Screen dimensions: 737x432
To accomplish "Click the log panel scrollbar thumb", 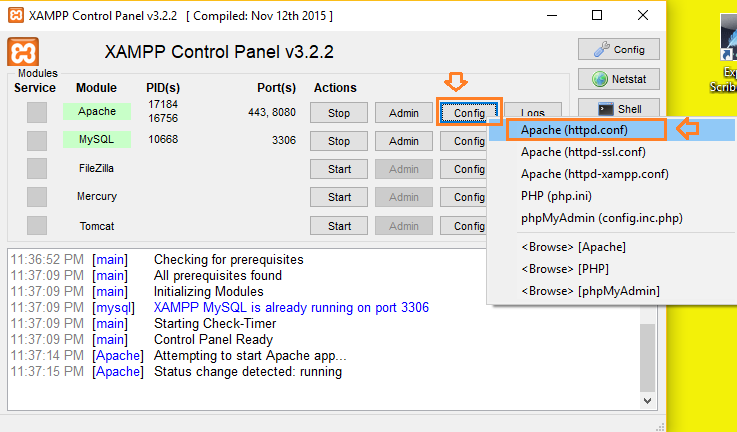I will coord(648,357).
